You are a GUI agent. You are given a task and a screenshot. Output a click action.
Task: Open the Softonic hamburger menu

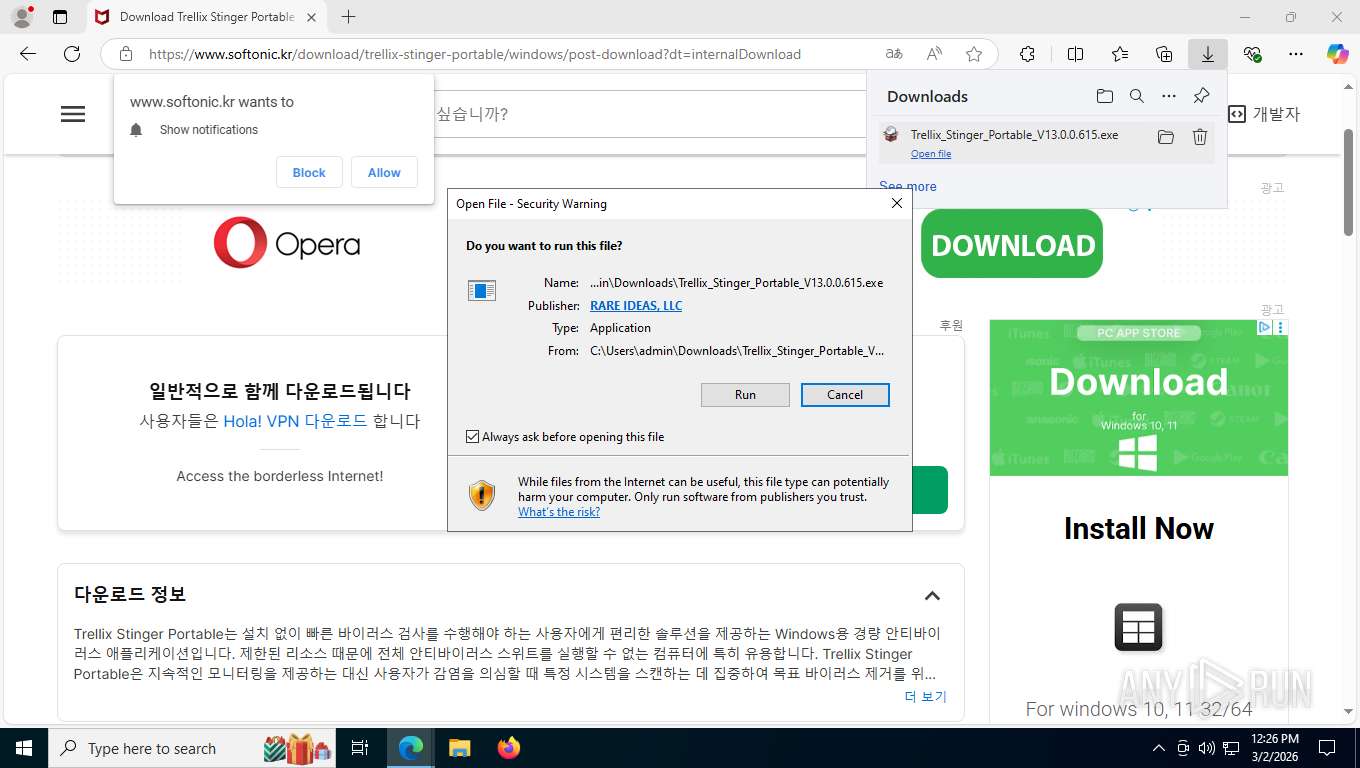pyautogui.click(x=73, y=114)
